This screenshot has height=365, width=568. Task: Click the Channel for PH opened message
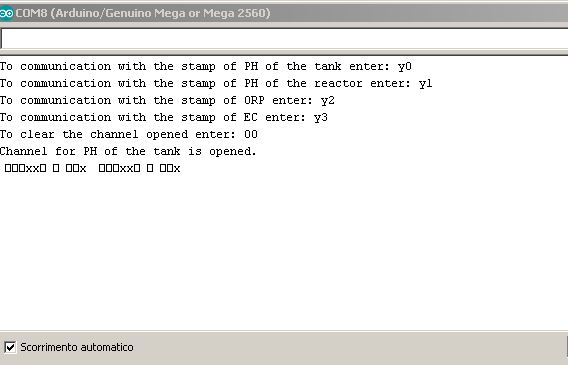click(x=128, y=151)
